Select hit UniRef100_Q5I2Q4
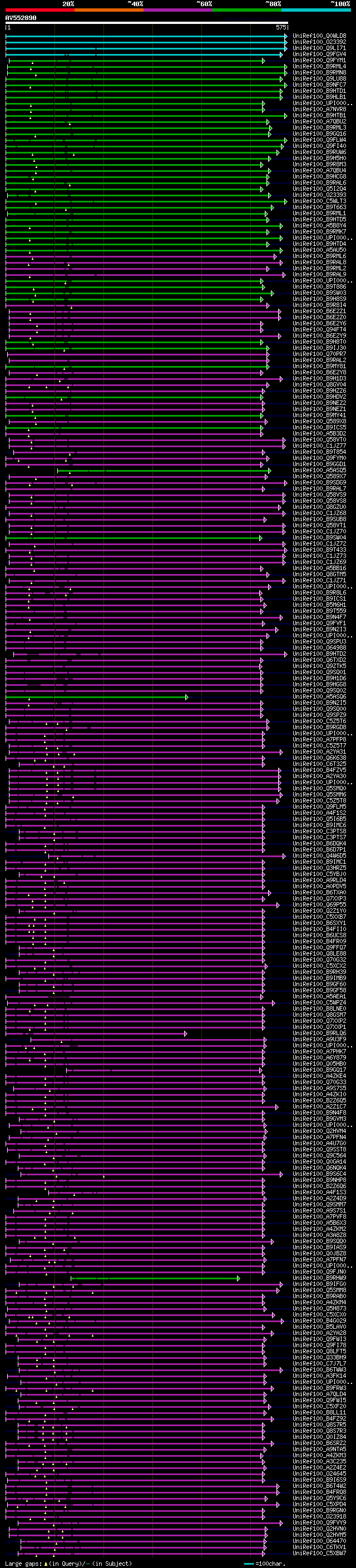 point(319,189)
